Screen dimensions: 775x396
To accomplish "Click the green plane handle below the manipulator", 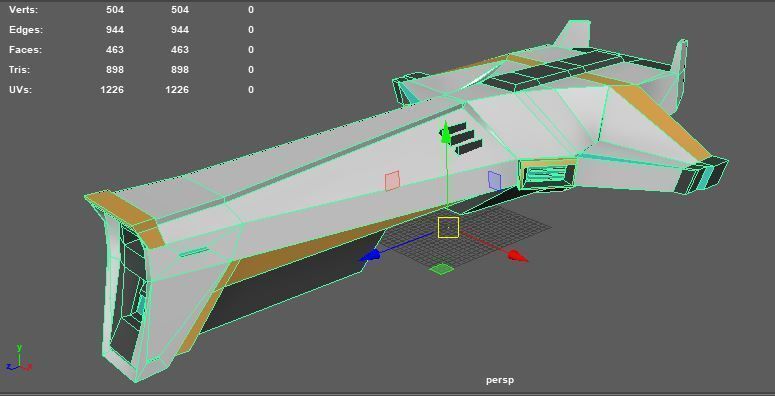I will tap(441, 268).
